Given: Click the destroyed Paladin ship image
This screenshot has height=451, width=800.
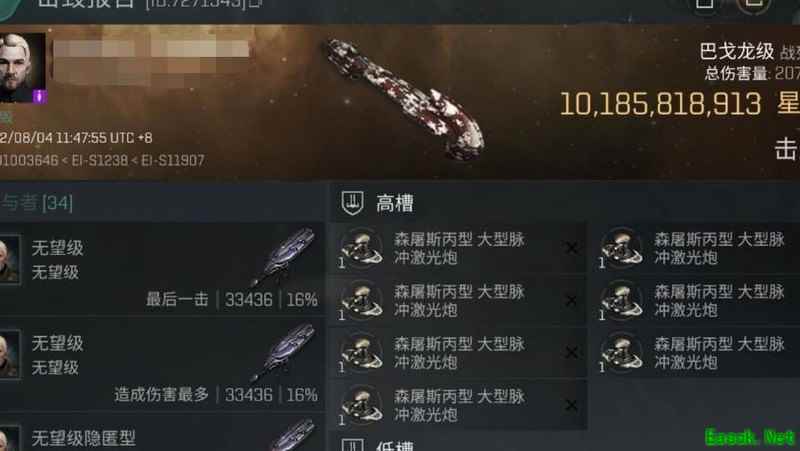Looking at the screenshot, I should (x=405, y=98).
